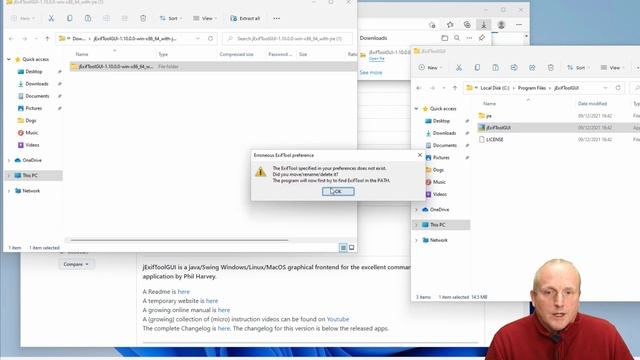Screen dimensions: 640x360
Task: Click New button in right Explorer window
Action: click(430, 68)
